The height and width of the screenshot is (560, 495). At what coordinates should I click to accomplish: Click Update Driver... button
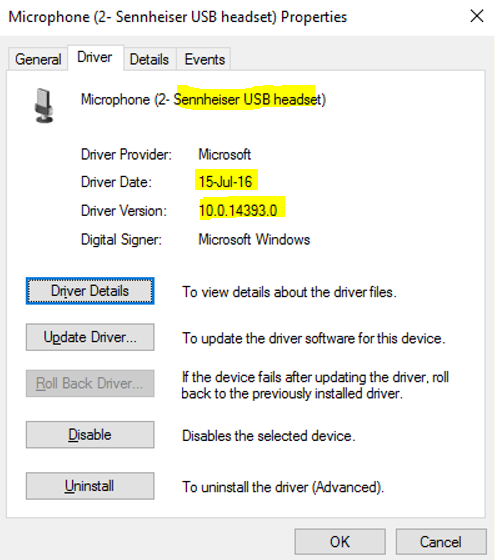(x=90, y=337)
